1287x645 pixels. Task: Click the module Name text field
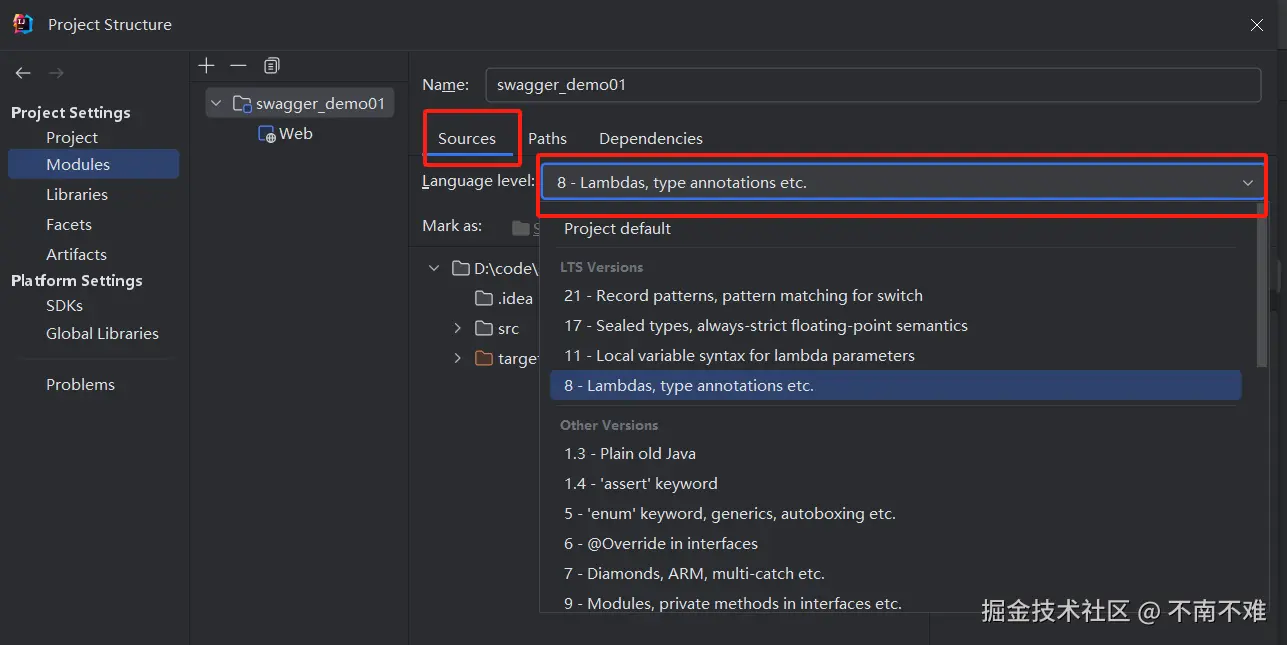(x=872, y=85)
